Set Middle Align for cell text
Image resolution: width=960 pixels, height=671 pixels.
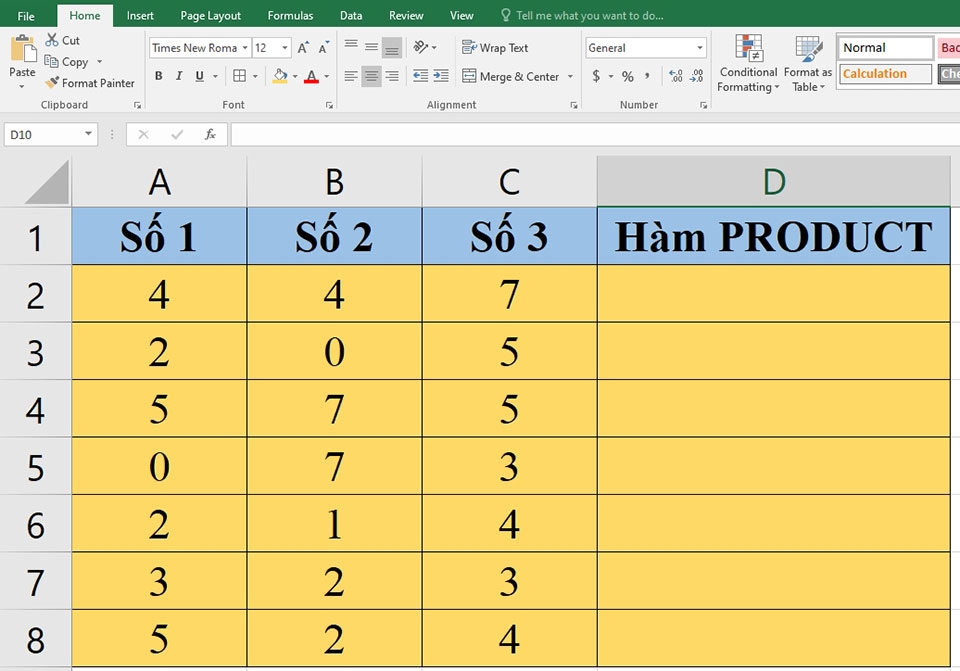point(371,47)
